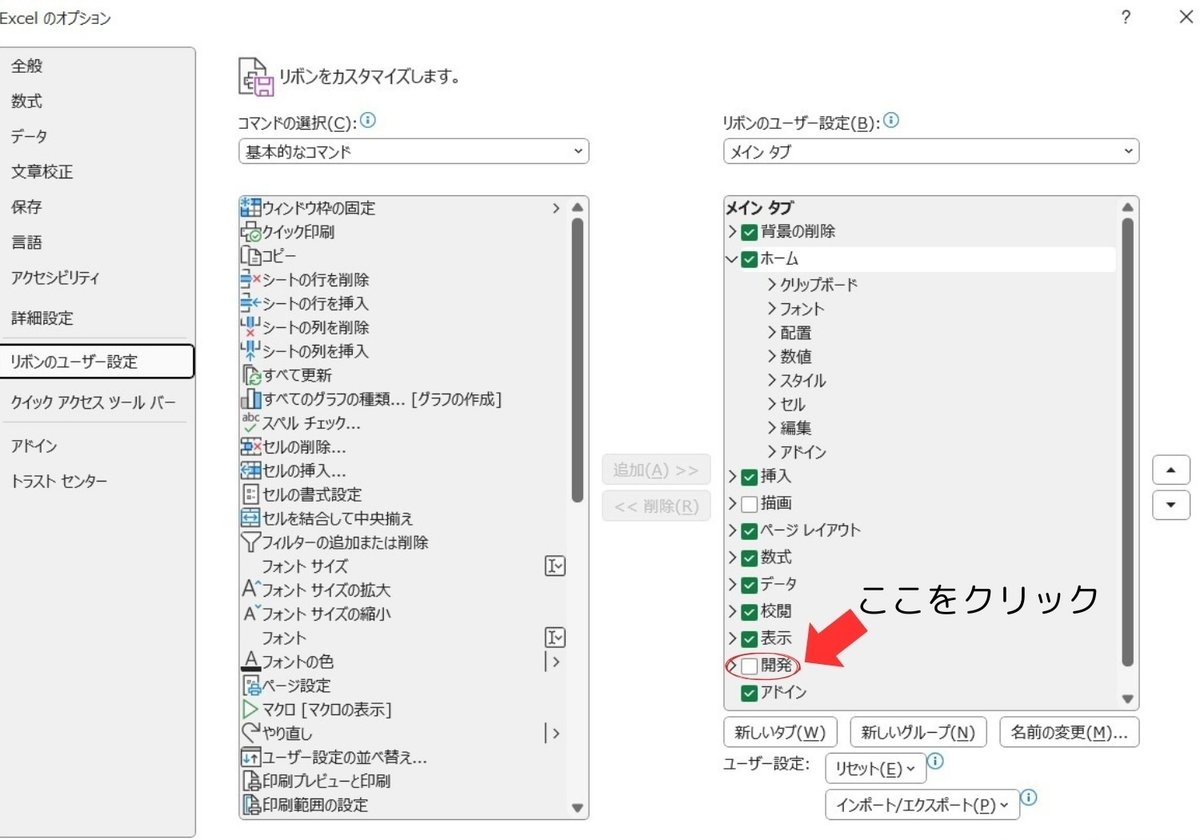Uncheck the 数式 tab checkbox in tree

tap(749, 558)
